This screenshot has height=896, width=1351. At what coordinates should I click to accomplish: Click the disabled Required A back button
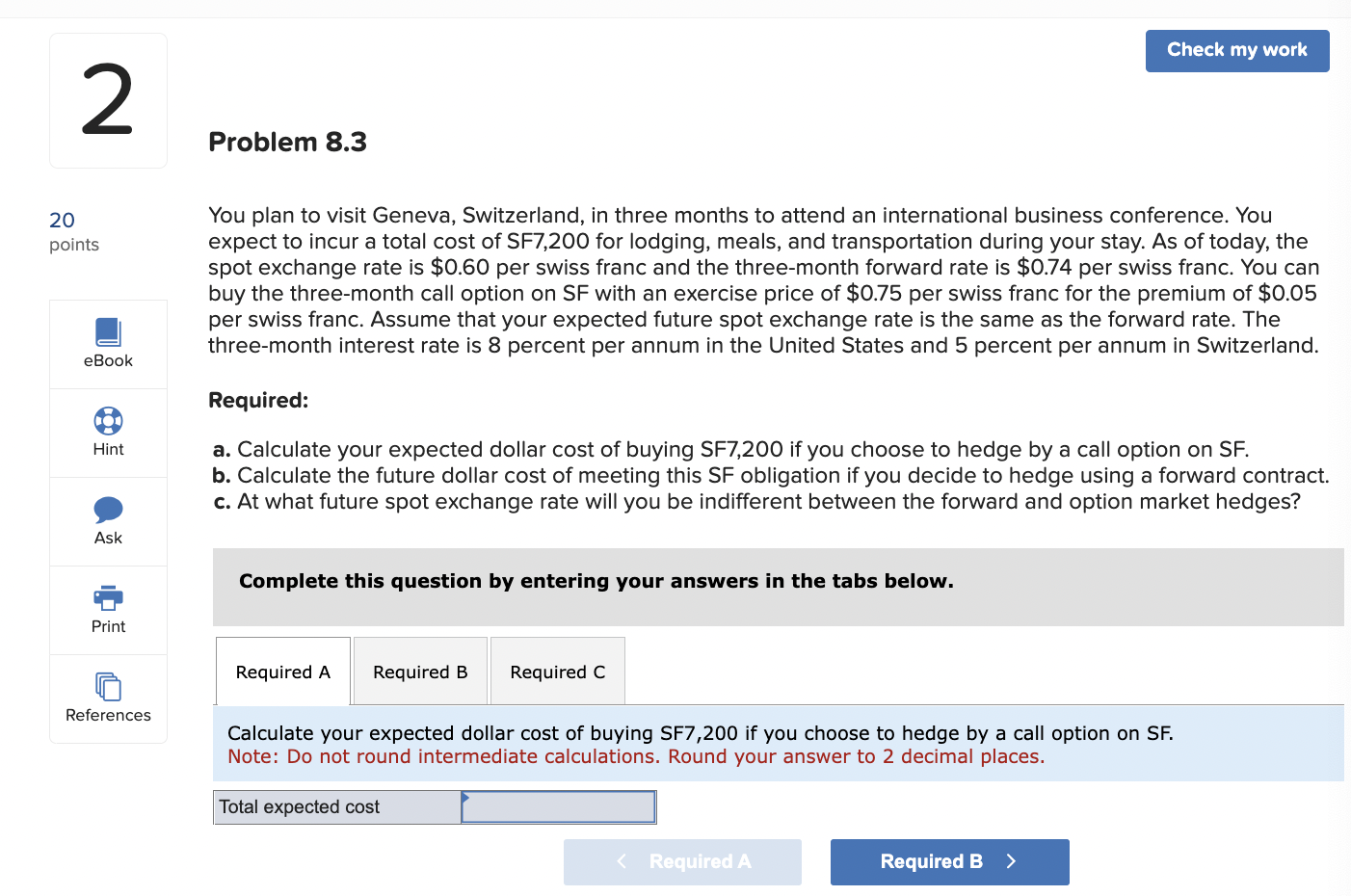click(x=682, y=861)
